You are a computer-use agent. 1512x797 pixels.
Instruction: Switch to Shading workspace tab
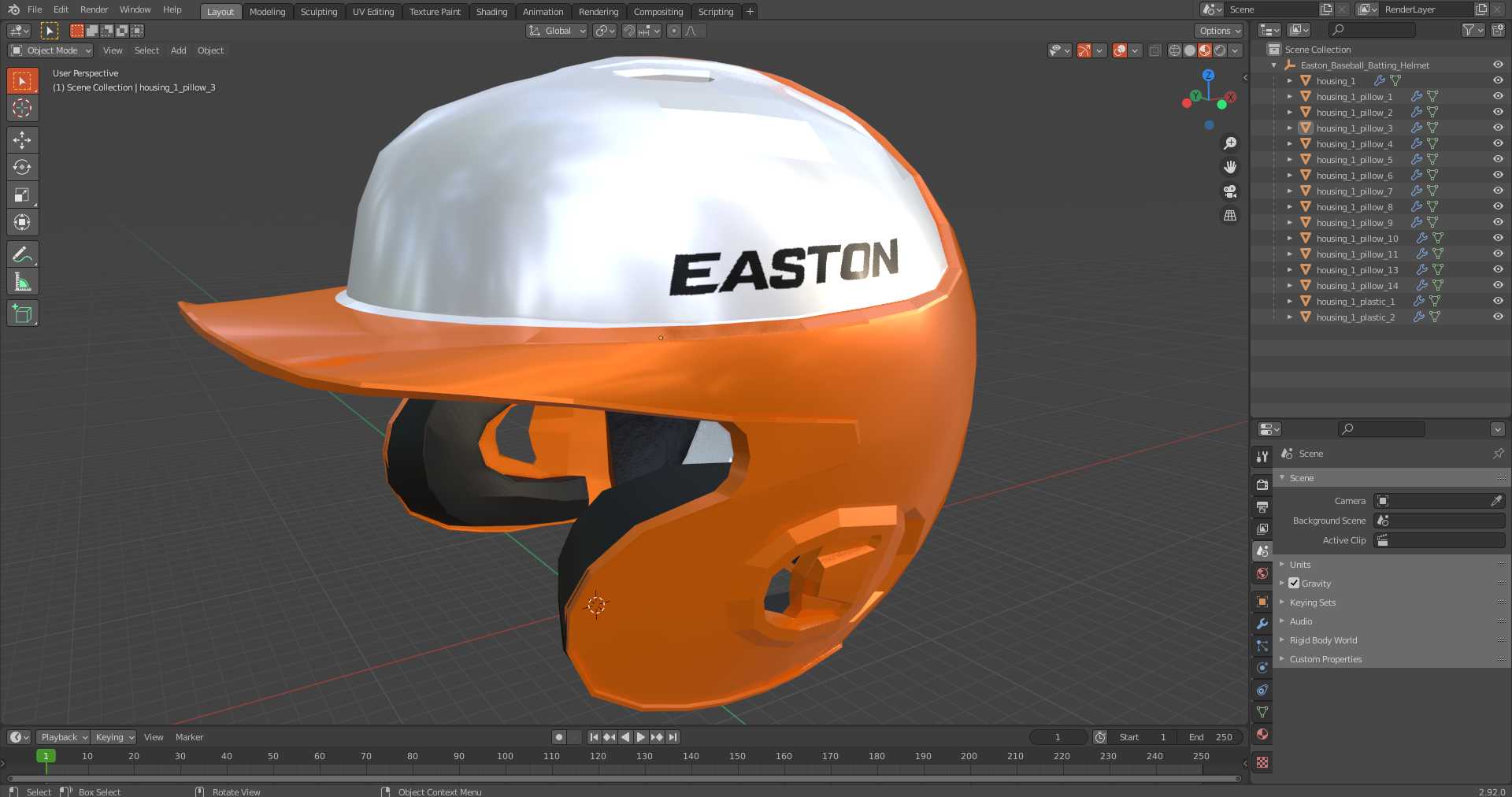pos(491,11)
